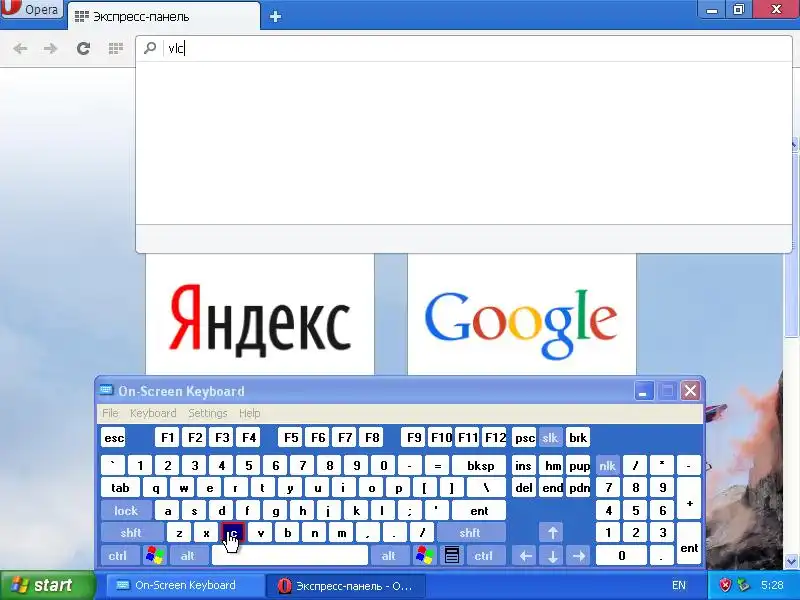
Task: Click the left Windows logo key
Action: pyautogui.click(x=155, y=556)
